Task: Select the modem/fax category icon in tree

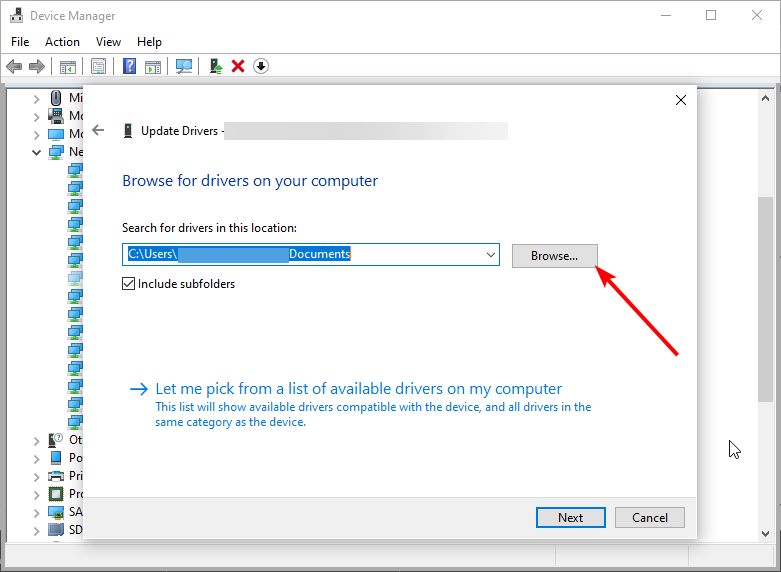Action: [x=56, y=116]
